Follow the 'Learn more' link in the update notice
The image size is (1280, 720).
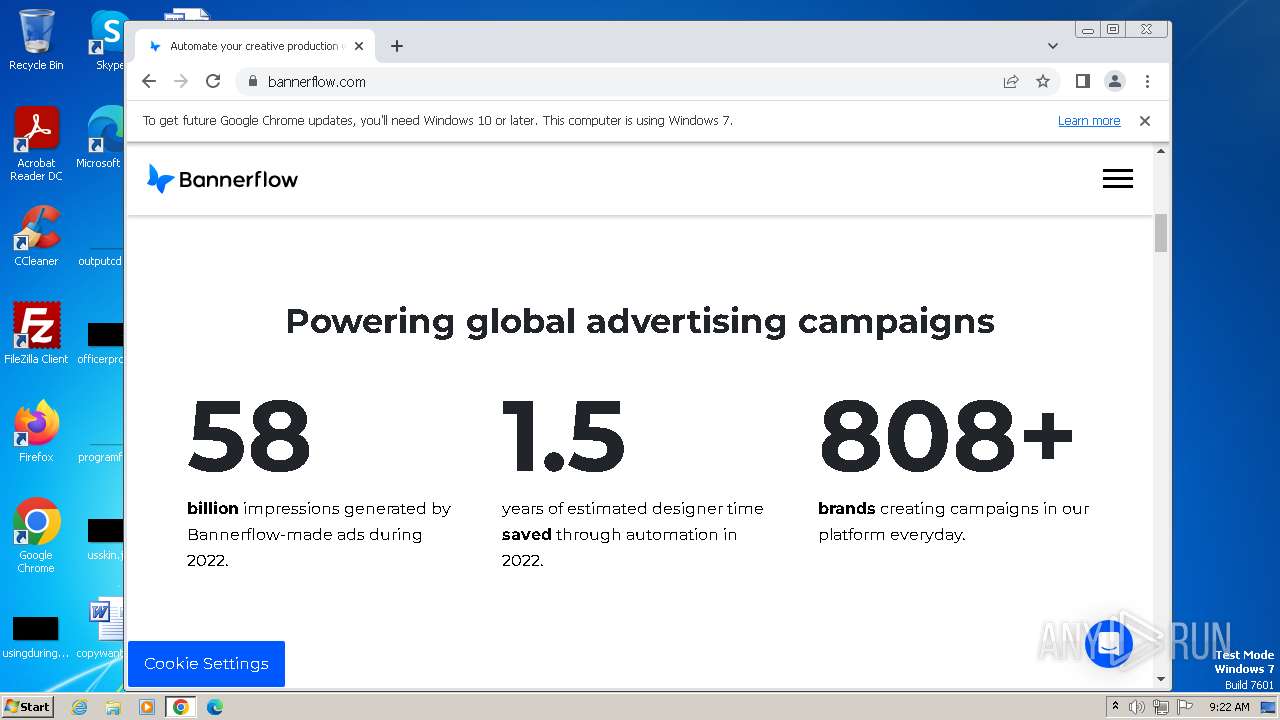pos(1089,121)
